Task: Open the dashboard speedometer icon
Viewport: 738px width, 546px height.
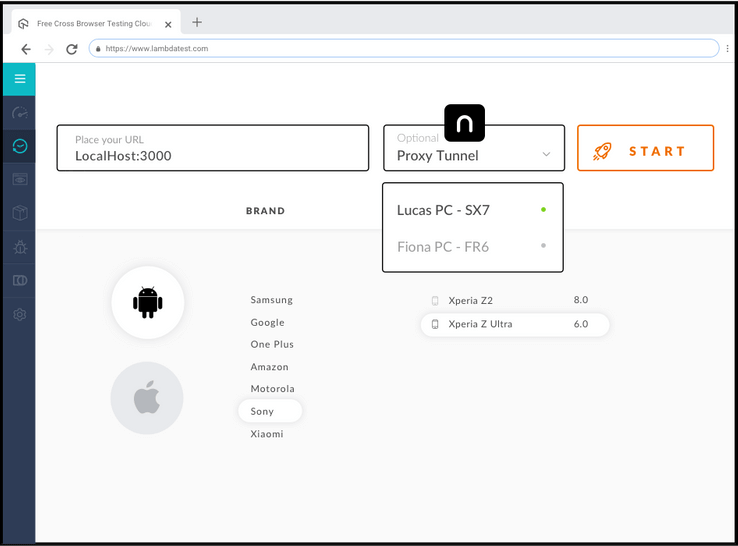Action: click(19, 113)
